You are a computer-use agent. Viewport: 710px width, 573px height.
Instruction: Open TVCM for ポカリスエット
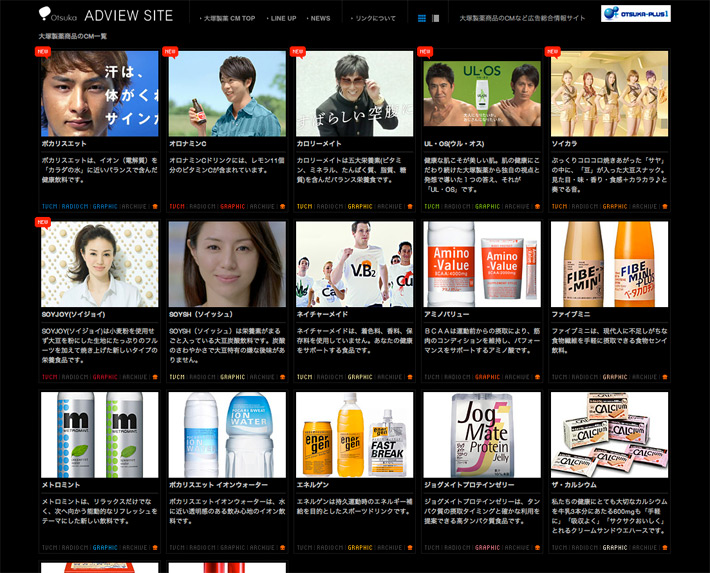coord(50,207)
